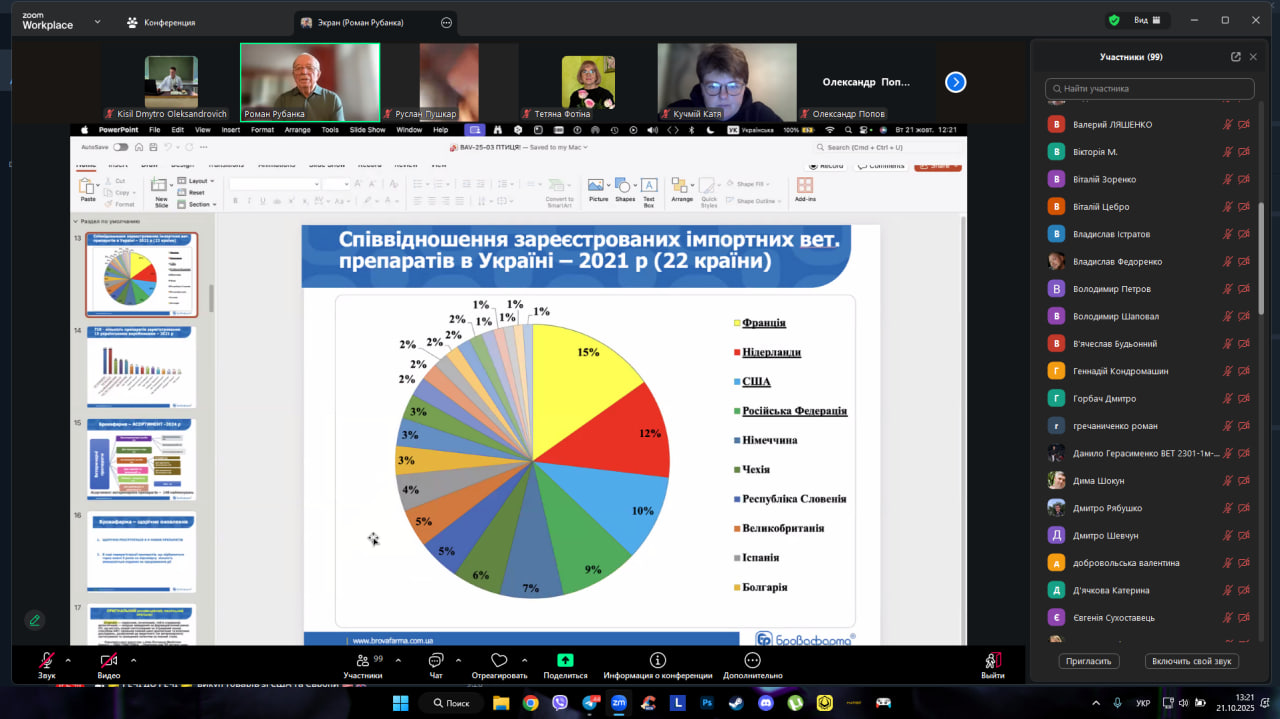Click the Пригласить button

[1088, 661]
